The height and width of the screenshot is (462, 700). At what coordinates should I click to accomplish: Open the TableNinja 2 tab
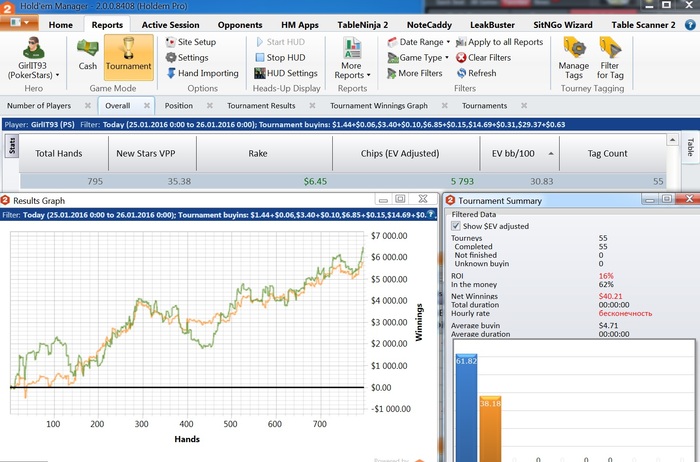pyautogui.click(x=362, y=25)
